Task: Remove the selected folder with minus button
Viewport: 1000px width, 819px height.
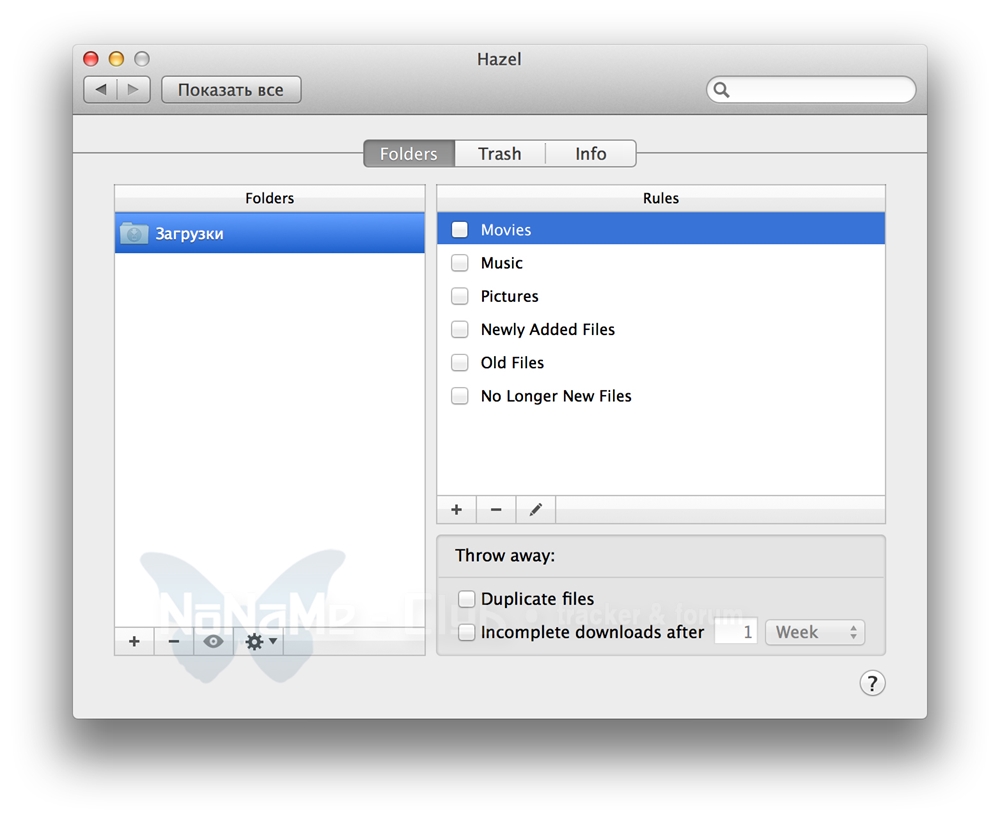Action: coord(173,641)
